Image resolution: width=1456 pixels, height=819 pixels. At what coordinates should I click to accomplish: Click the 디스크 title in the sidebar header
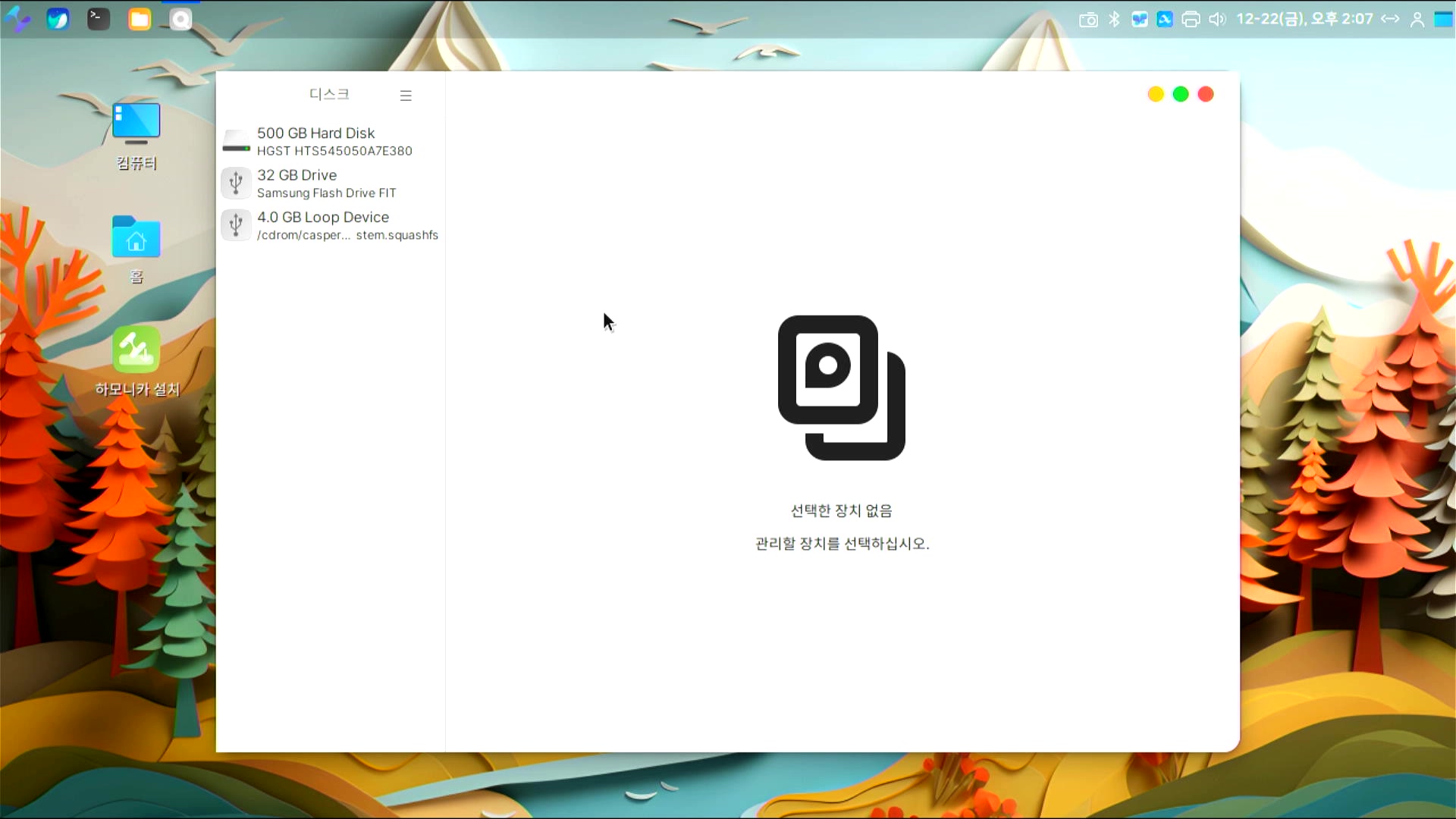coord(329,94)
